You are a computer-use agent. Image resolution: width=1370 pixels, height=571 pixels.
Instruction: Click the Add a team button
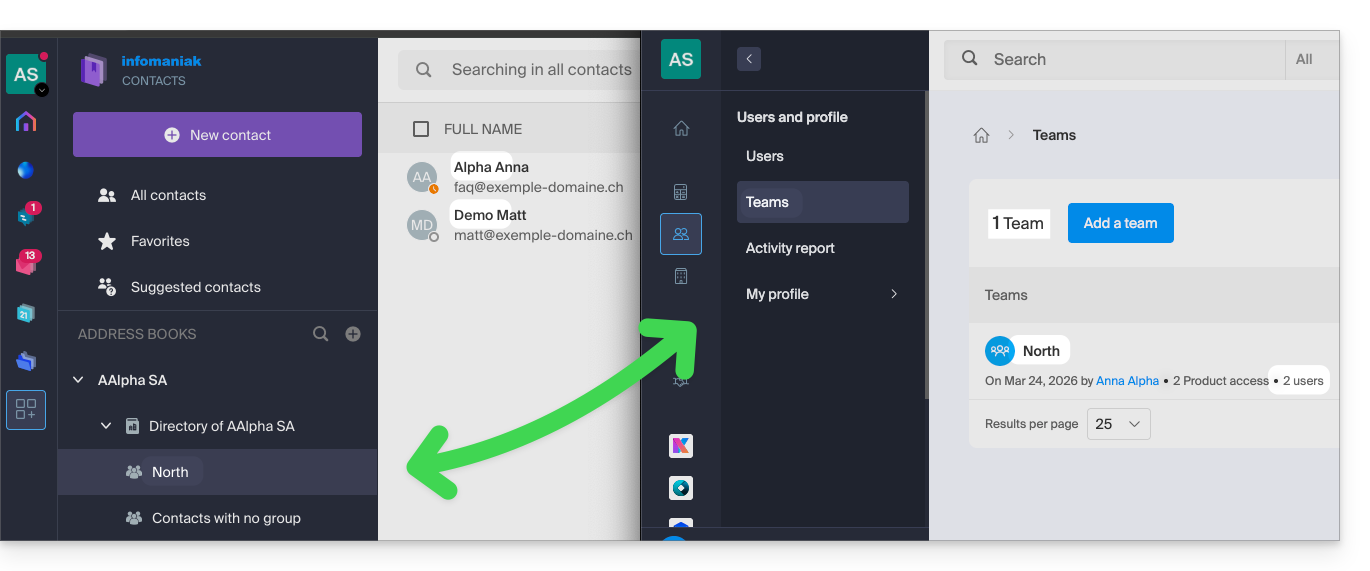[x=1120, y=223]
